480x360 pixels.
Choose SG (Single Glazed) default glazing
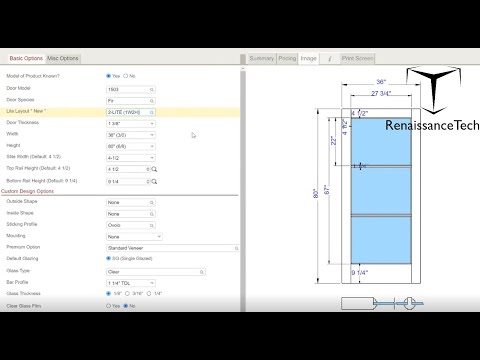click(x=108, y=258)
